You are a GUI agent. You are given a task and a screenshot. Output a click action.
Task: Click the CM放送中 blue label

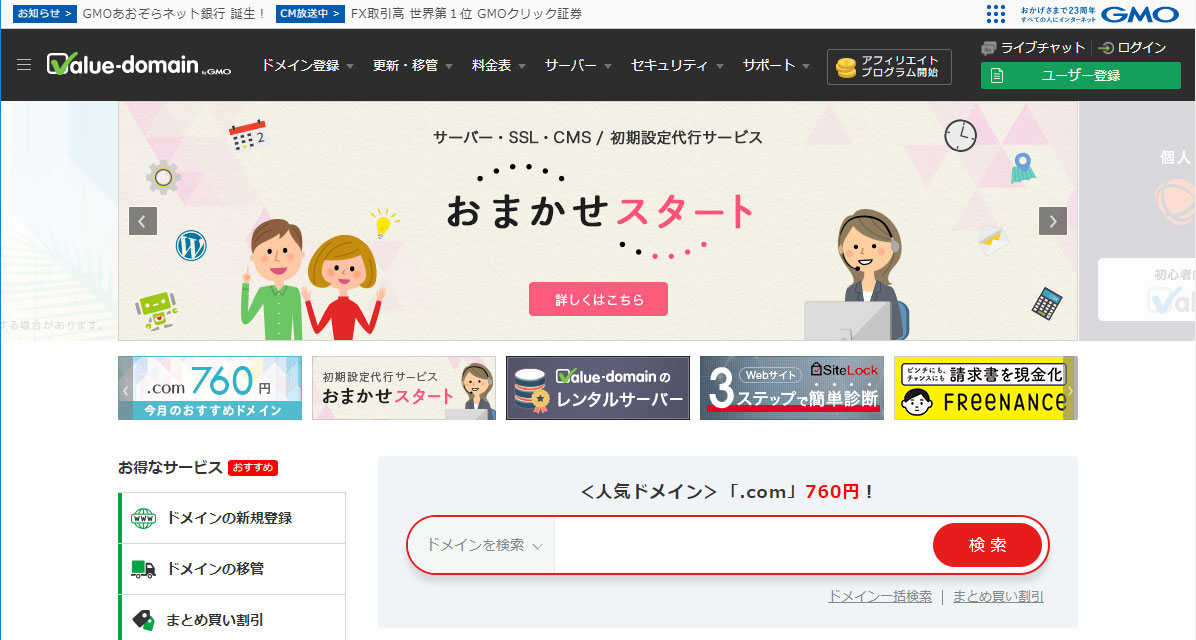pyautogui.click(x=310, y=14)
